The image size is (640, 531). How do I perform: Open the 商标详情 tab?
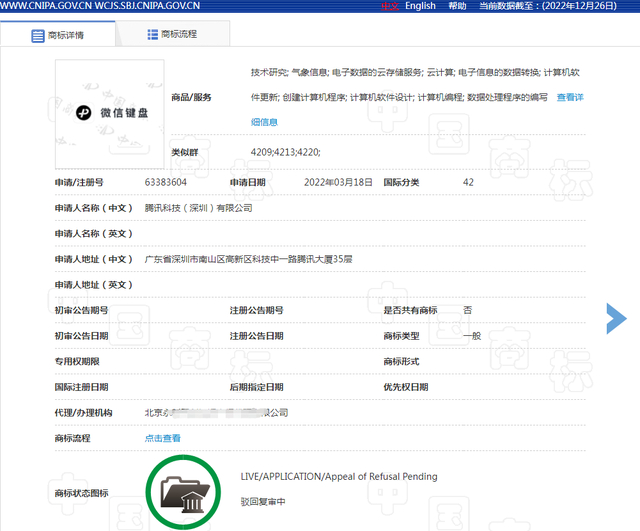(58, 35)
